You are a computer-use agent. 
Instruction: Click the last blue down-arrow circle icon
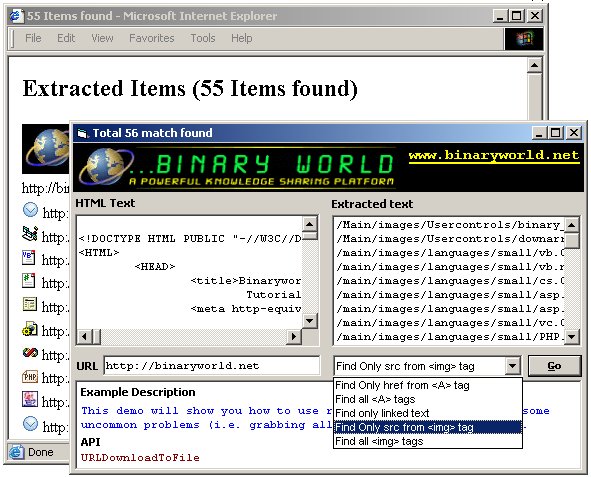click(30, 423)
